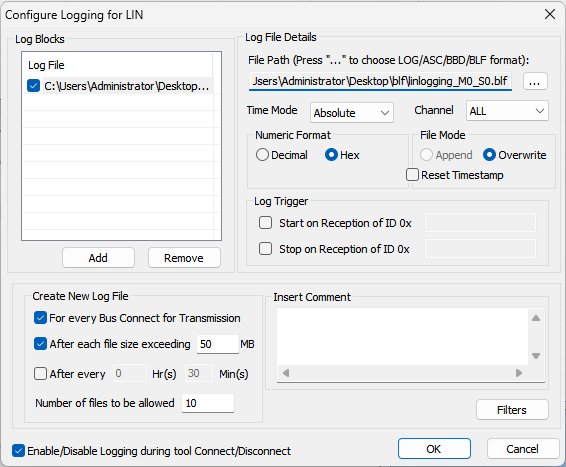
Task: Click the scroll down arrow in Insert Comment
Action: tap(536, 356)
